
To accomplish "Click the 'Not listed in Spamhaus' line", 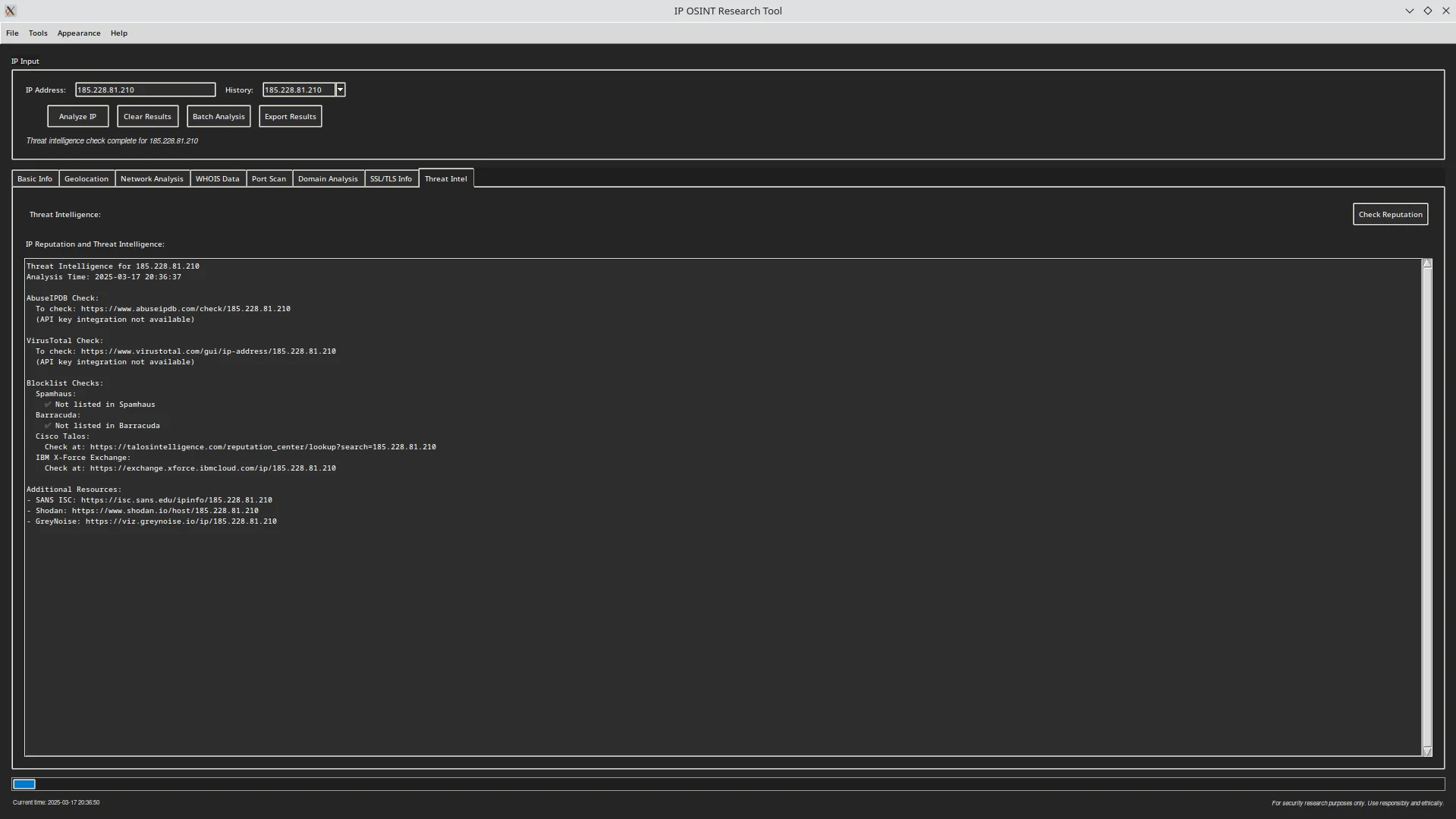I will tap(100, 405).
